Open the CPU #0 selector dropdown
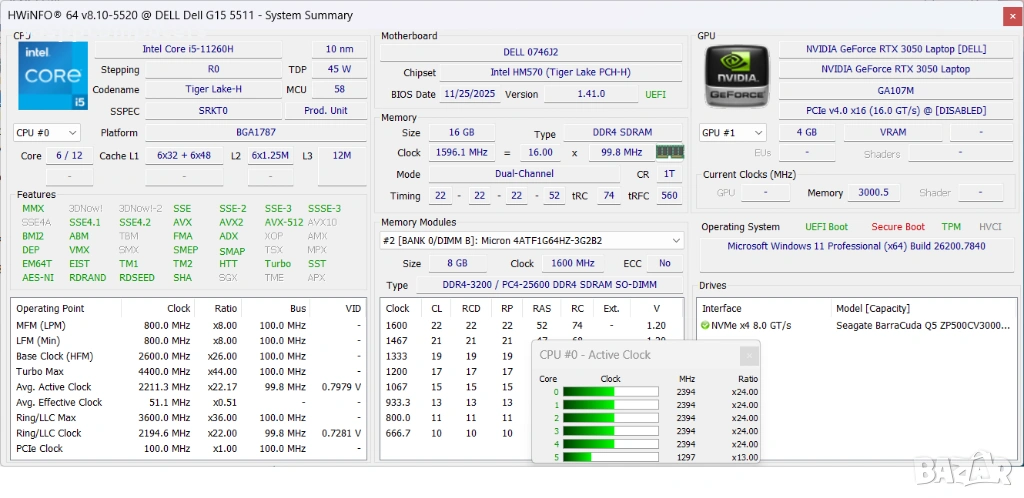The image size is (1024, 498). point(46,132)
